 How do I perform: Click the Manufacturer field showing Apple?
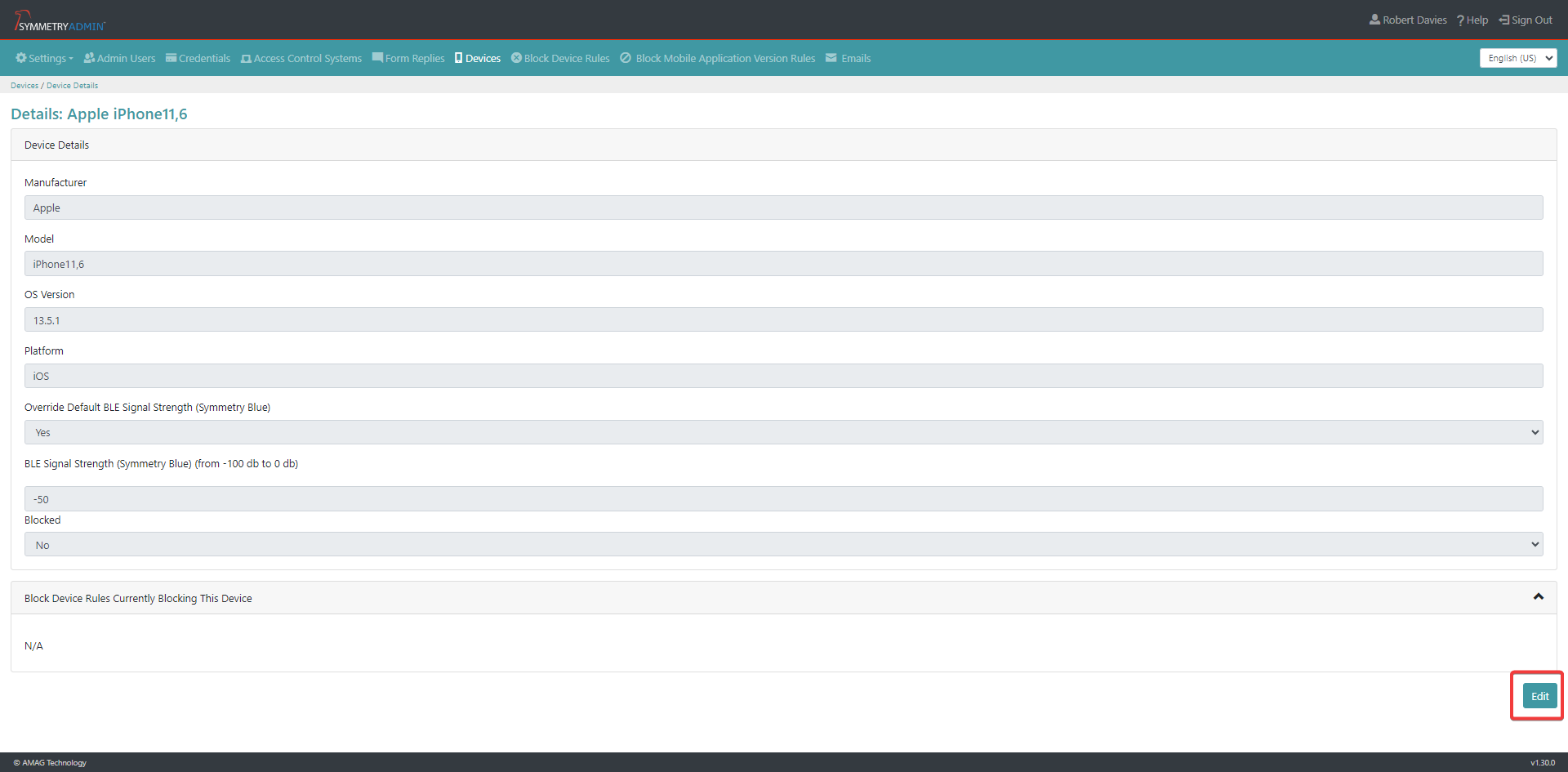click(x=784, y=208)
